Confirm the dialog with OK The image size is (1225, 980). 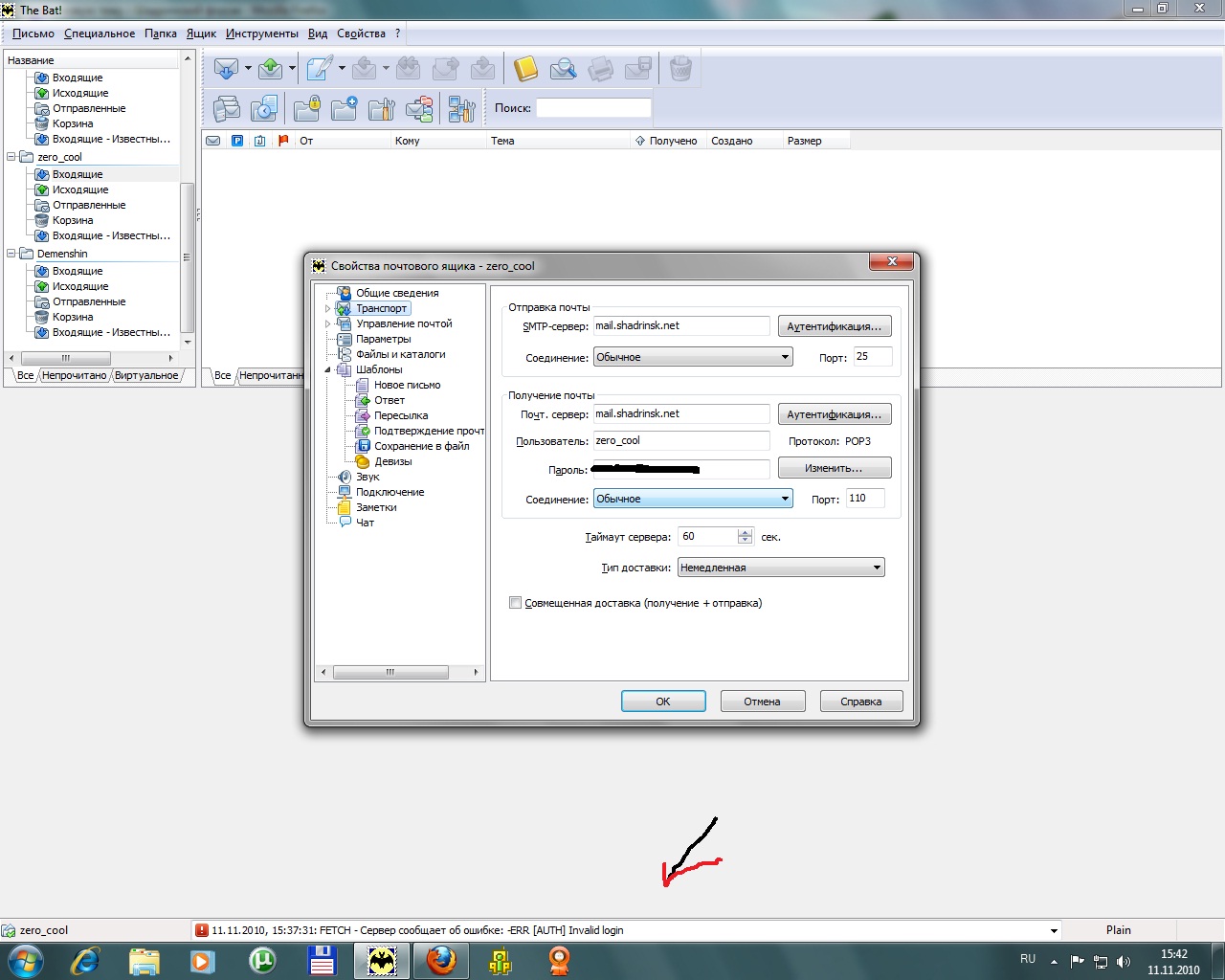[663, 702]
